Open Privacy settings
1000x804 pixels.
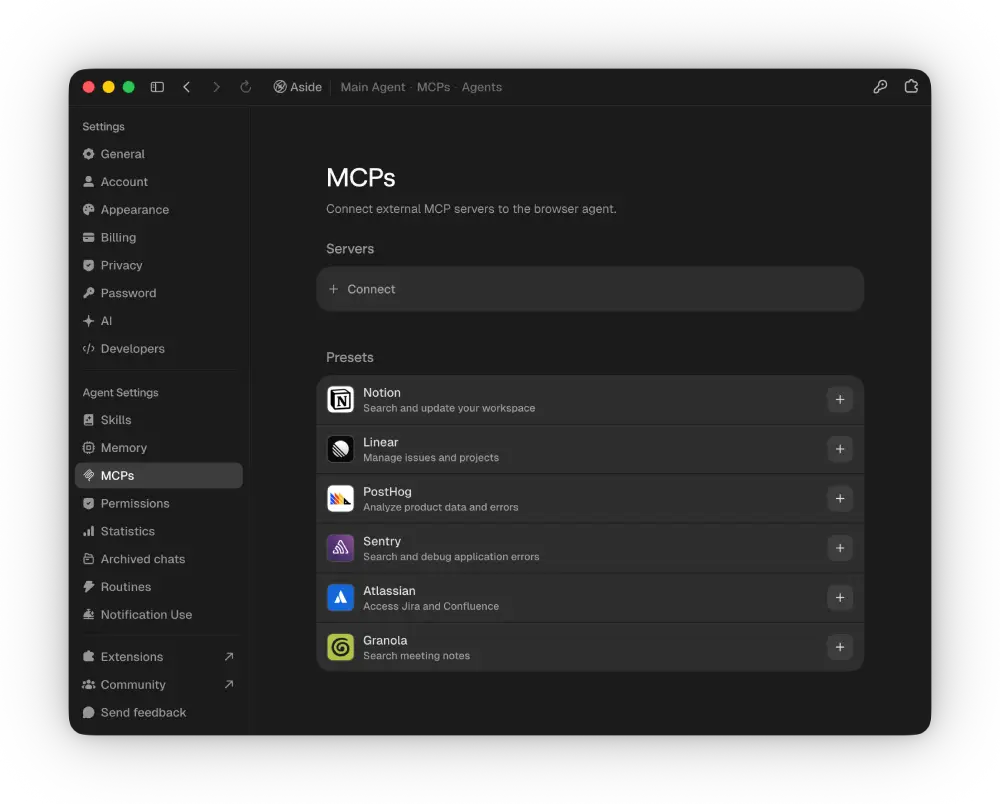tap(158, 265)
